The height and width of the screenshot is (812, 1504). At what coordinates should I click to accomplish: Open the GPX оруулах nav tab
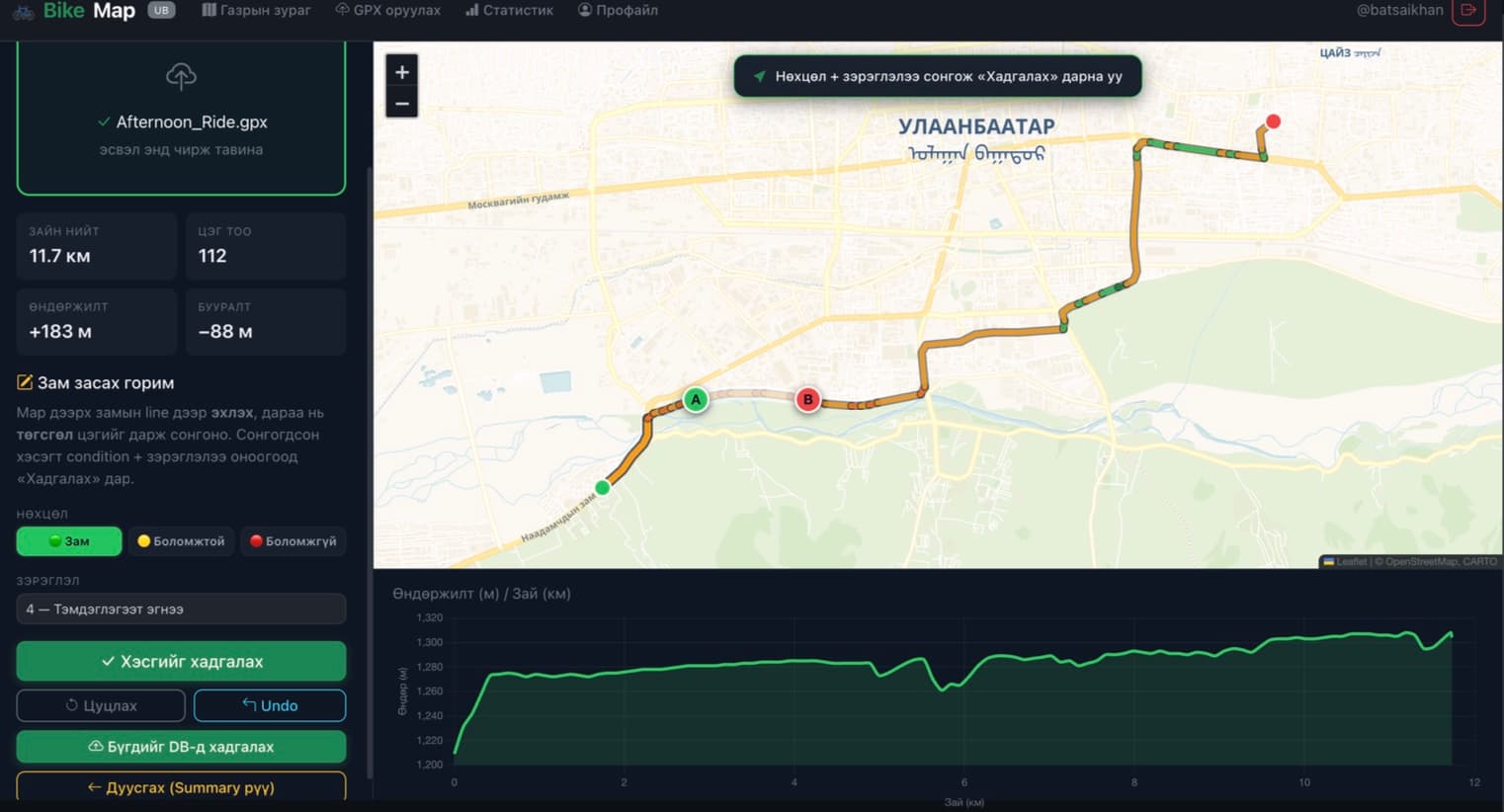388,10
